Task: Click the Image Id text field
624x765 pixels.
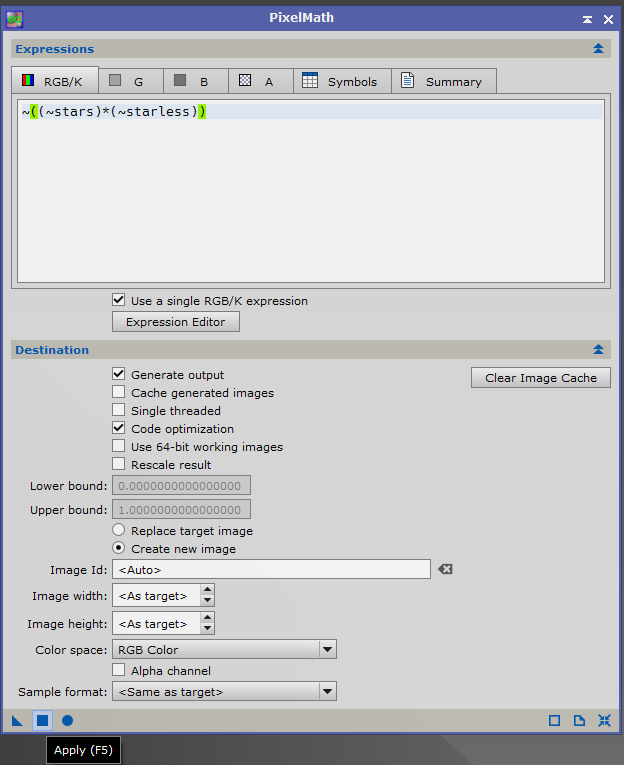Action: click(x=271, y=569)
